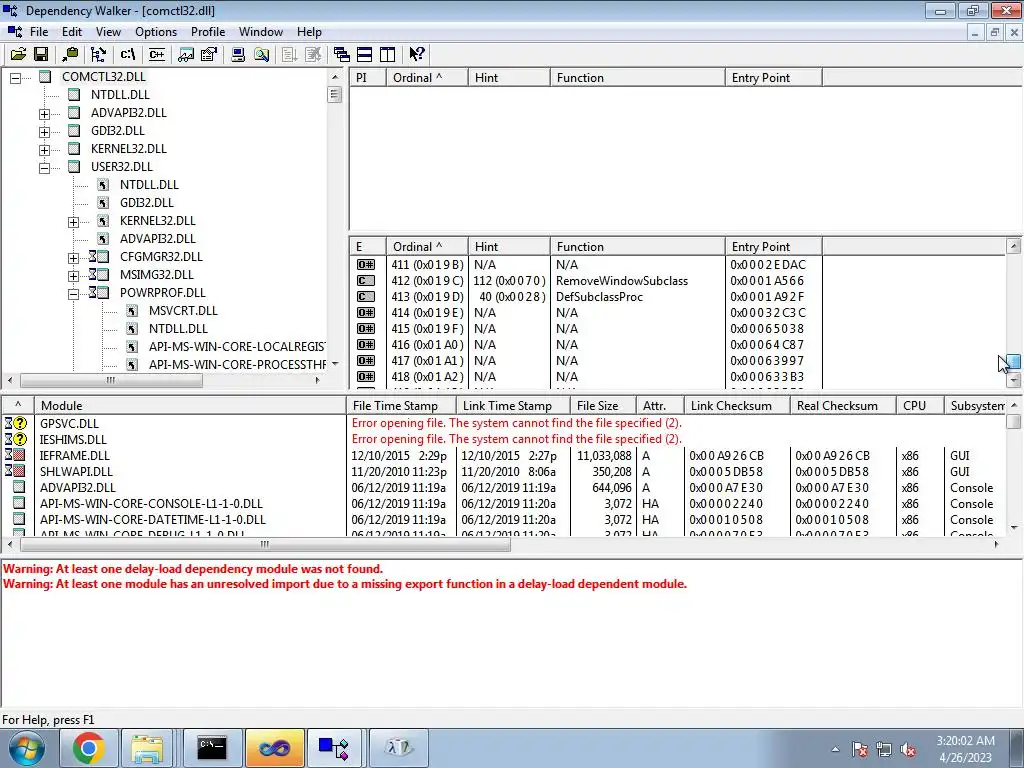Click the context Help pointer icon
Image resolution: width=1024 pixels, height=768 pixels.
point(417,54)
